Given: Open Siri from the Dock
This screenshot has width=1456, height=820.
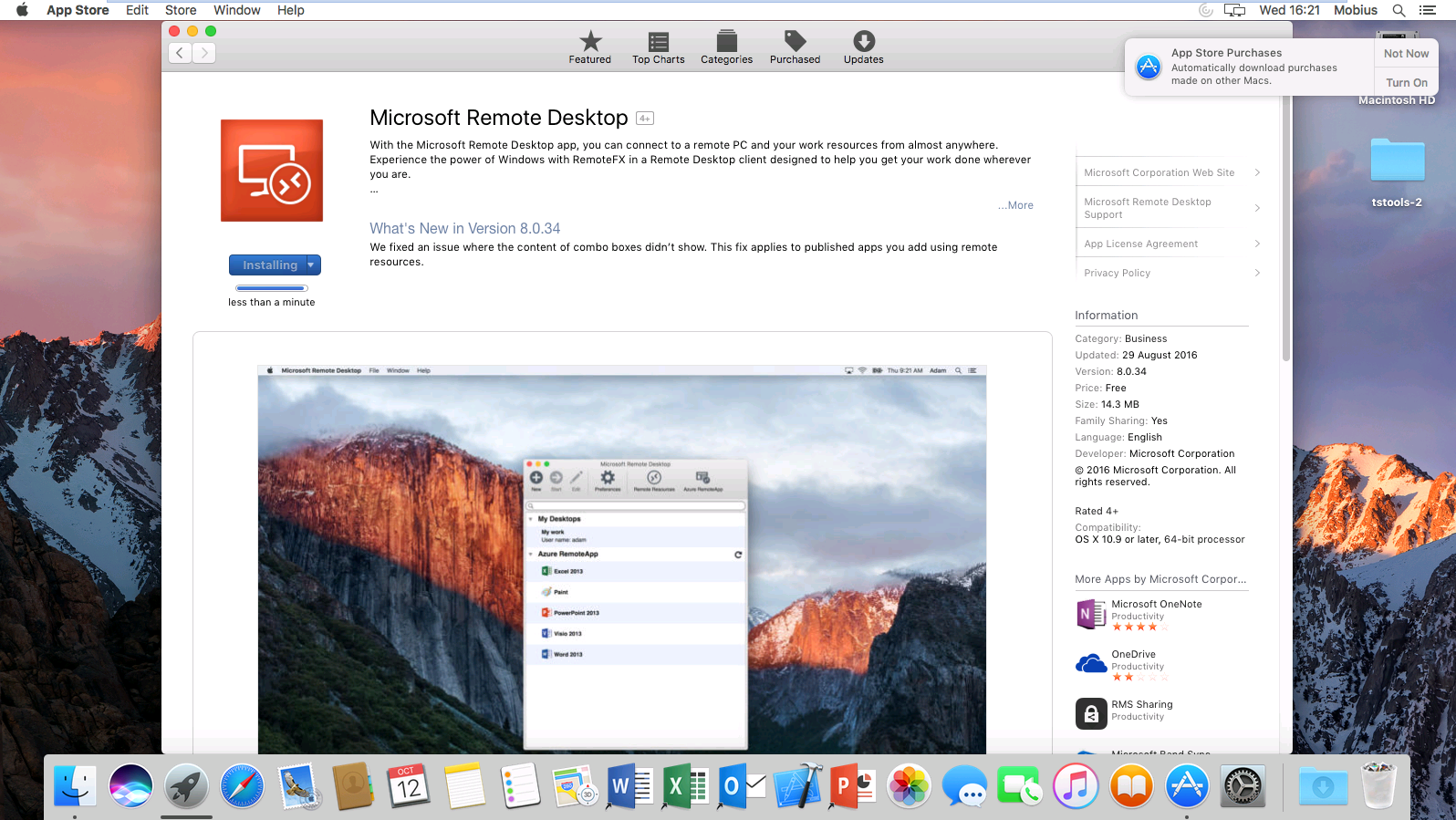Looking at the screenshot, I should coord(131,785).
